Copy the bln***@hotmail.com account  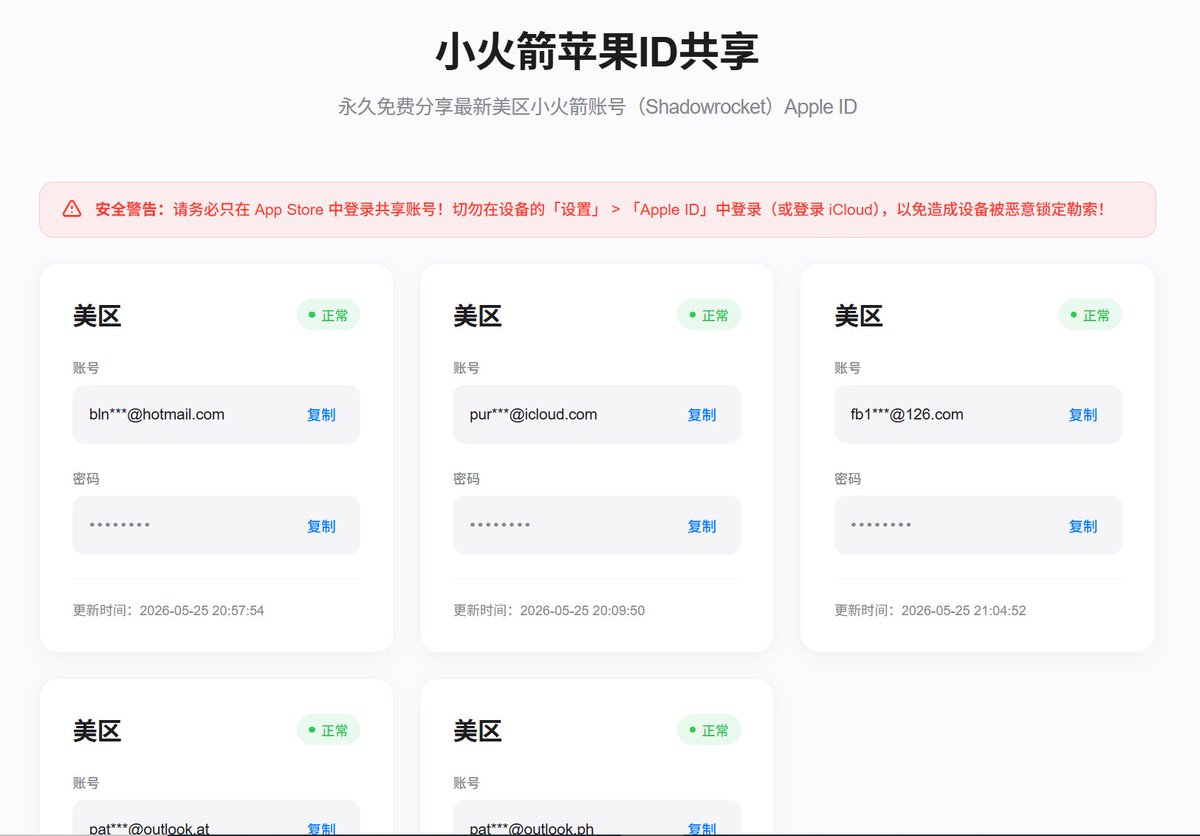coord(321,415)
